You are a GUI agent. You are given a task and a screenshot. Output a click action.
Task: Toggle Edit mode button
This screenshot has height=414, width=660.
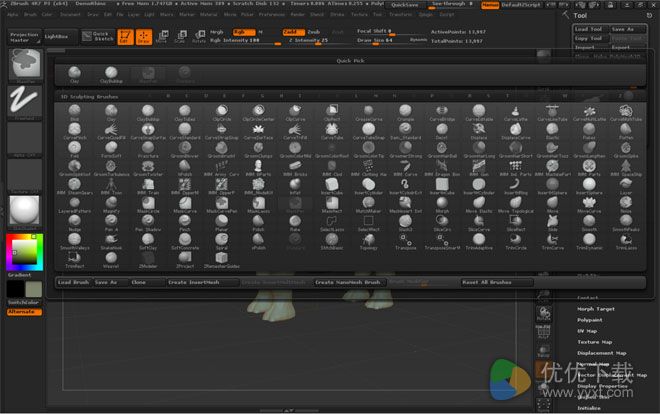tap(125, 37)
